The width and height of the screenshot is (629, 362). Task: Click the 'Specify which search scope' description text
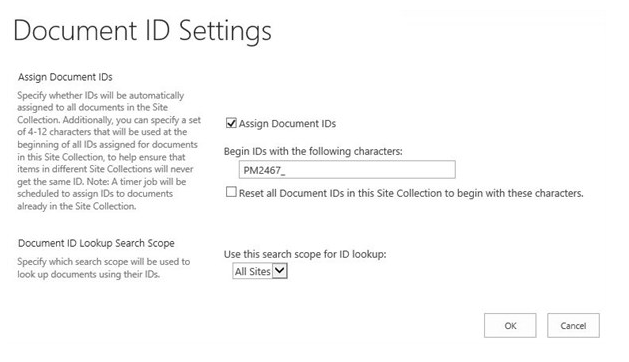(103, 268)
